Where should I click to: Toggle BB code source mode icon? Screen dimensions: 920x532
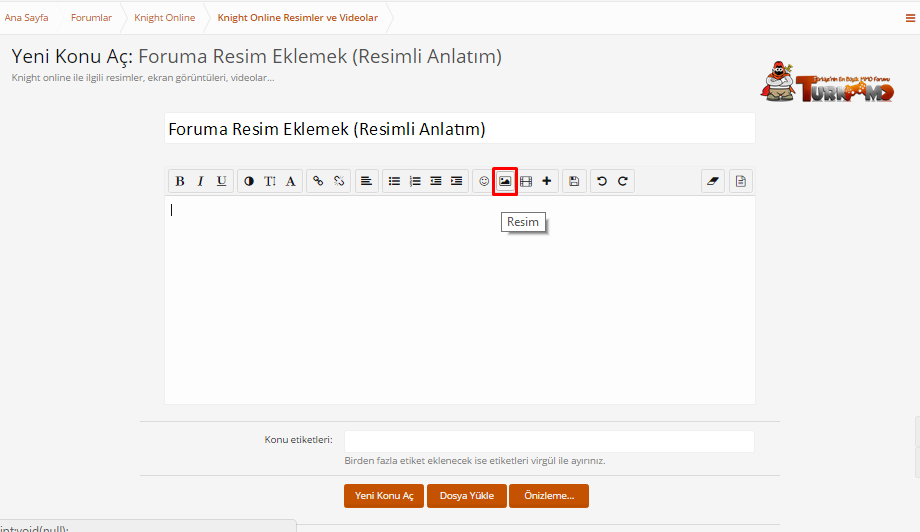[740, 181]
